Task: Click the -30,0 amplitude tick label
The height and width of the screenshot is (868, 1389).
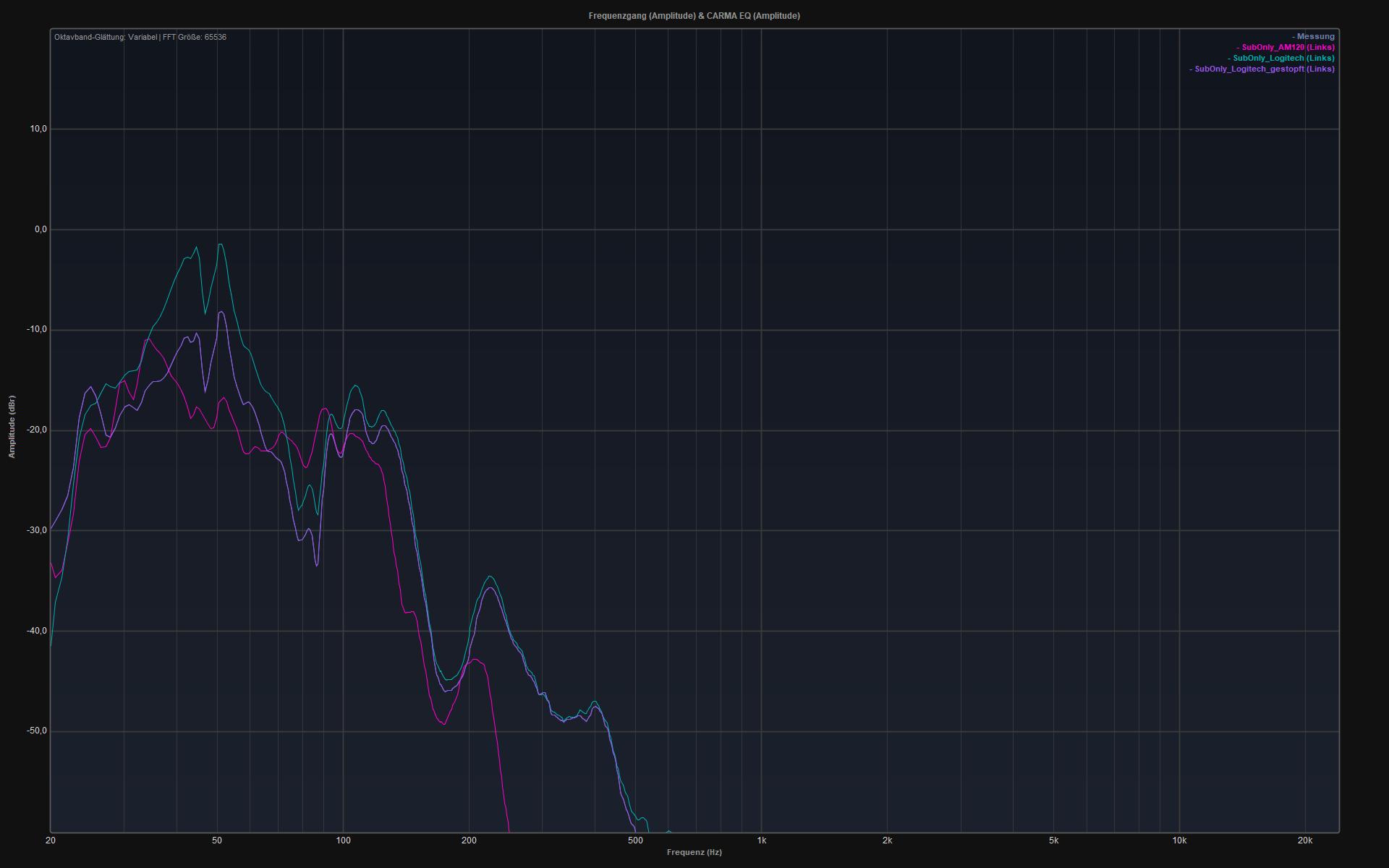Action: point(37,531)
